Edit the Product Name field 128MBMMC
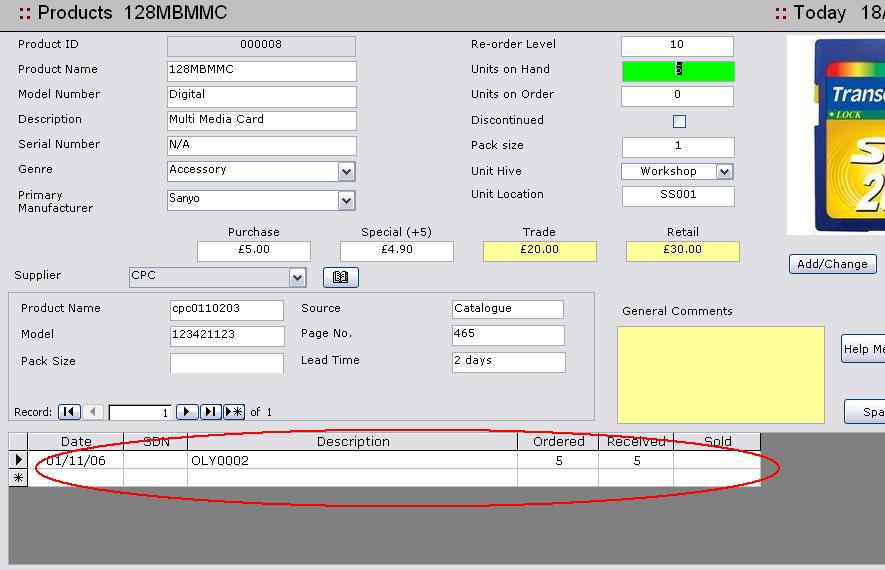The height and width of the screenshot is (570, 885). coord(261,71)
